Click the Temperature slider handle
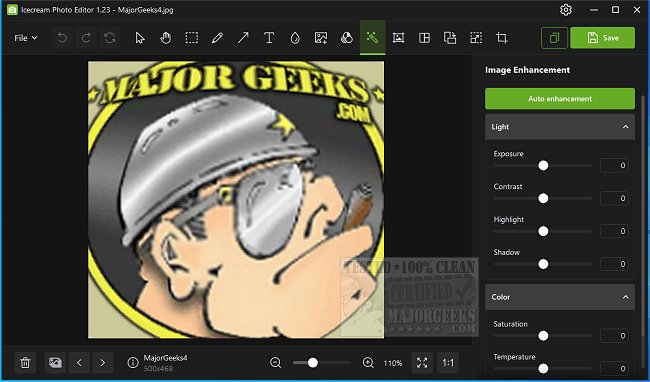Image resolution: width=650 pixels, height=382 pixels. tap(543, 368)
